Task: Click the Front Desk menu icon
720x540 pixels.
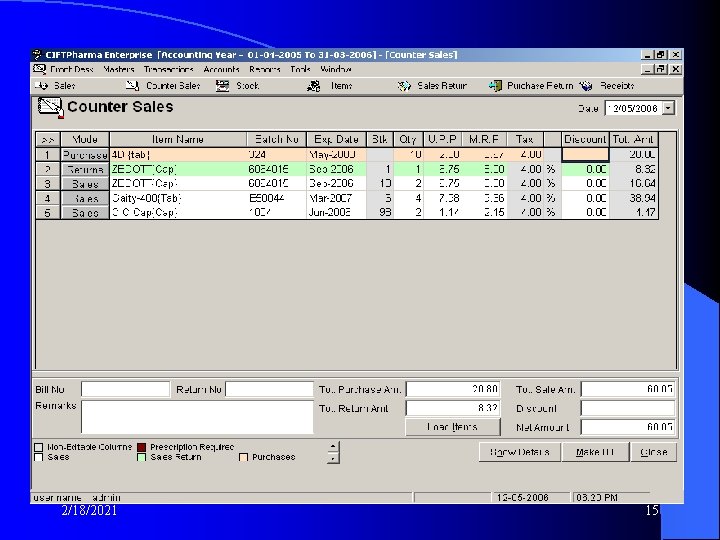Action: coord(40,69)
